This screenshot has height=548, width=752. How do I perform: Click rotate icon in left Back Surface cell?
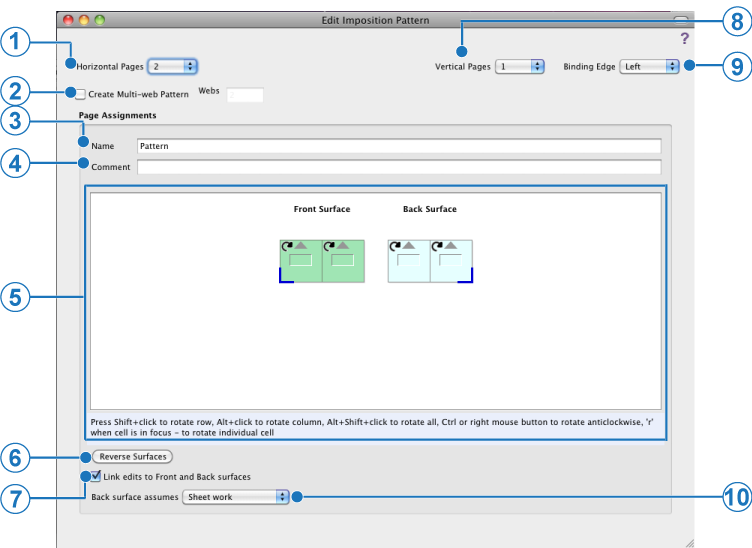(394, 245)
